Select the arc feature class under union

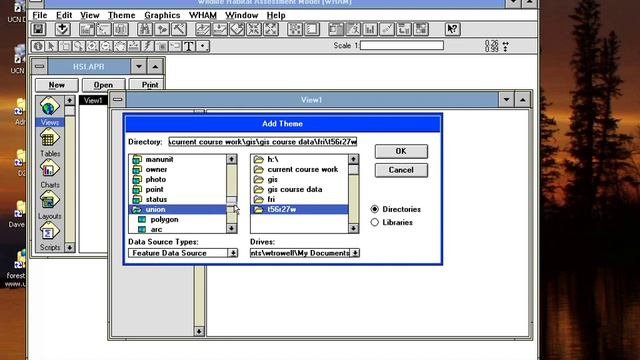pyautogui.click(x=156, y=229)
